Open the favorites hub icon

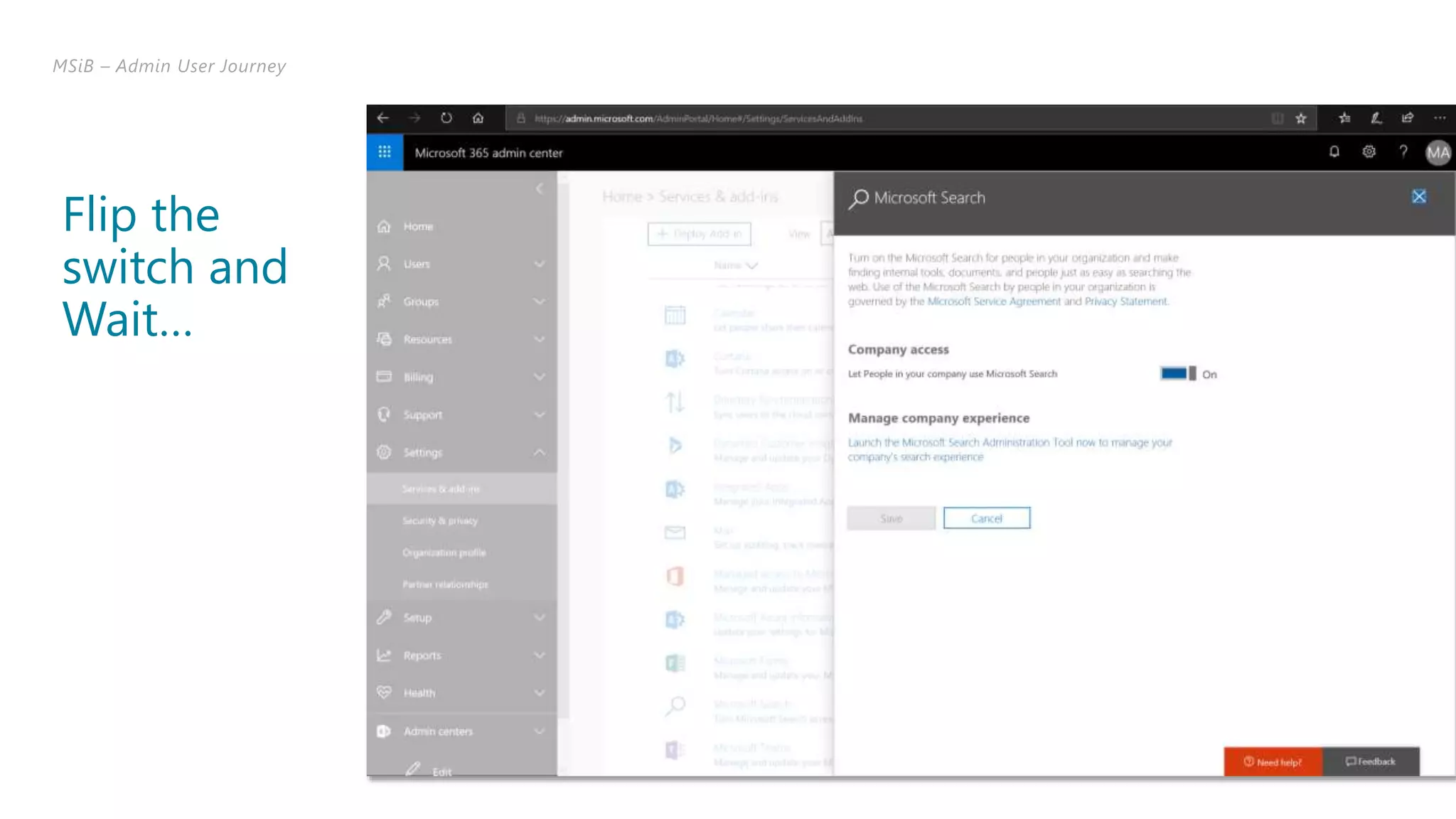(x=1344, y=118)
